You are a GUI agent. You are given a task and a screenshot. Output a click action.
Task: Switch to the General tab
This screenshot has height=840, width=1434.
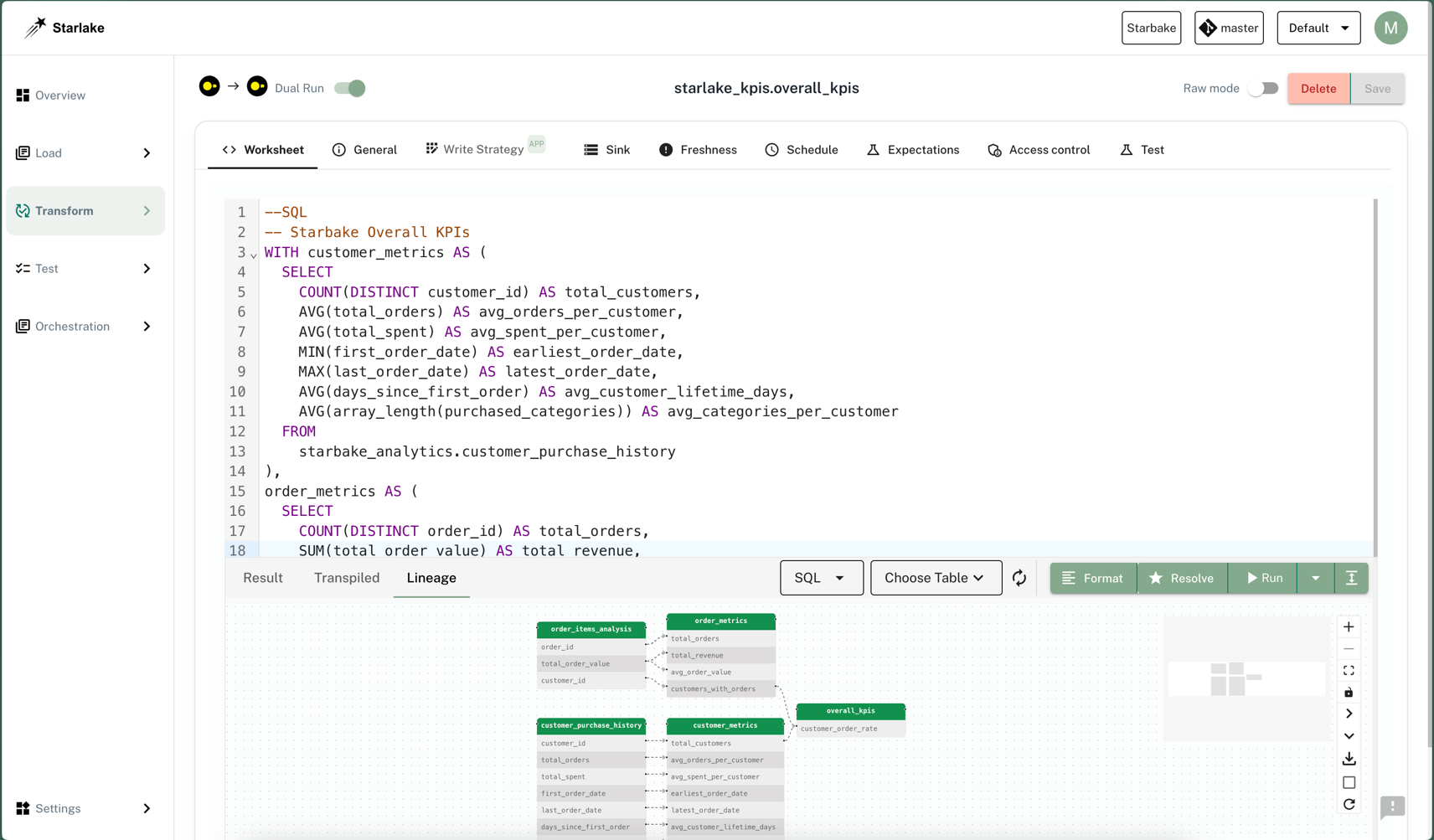(x=364, y=150)
